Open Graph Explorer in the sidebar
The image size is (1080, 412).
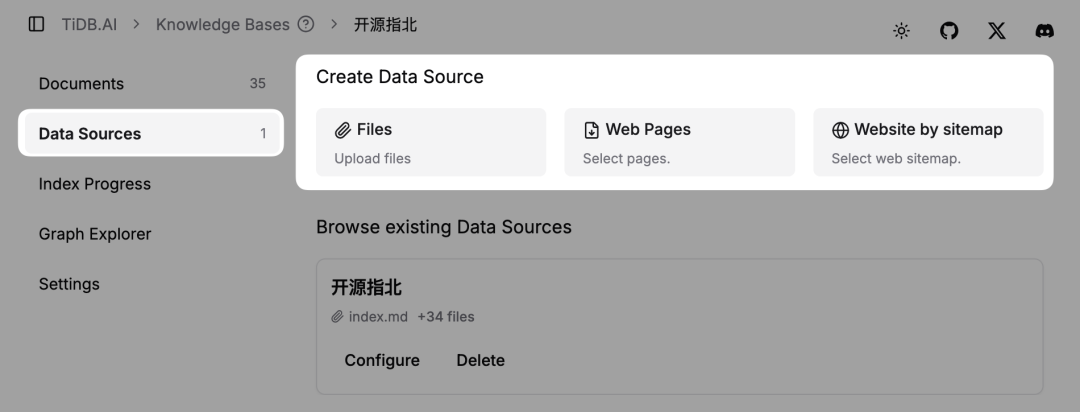pyautogui.click(x=95, y=234)
